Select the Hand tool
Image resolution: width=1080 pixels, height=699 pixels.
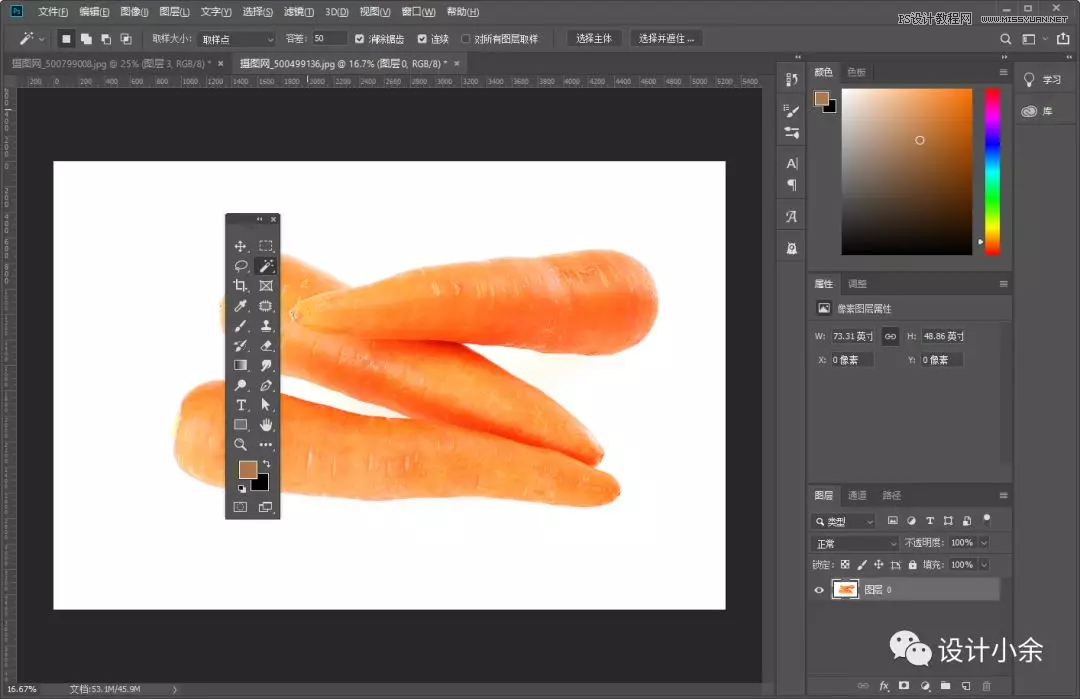tap(266, 425)
